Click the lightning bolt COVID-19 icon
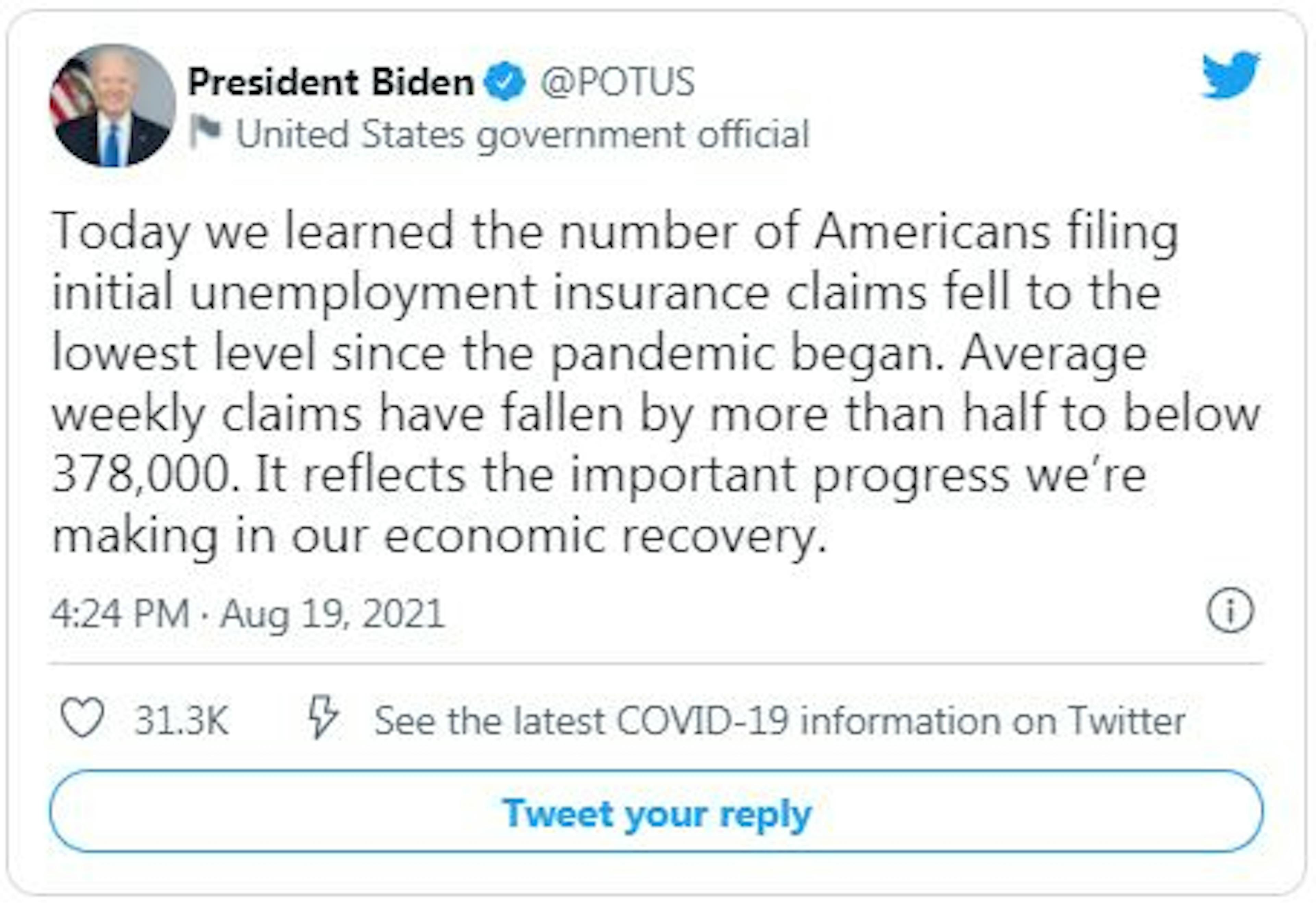Image resolution: width=1316 pixels, height=905 pixels. click(323, 717)
